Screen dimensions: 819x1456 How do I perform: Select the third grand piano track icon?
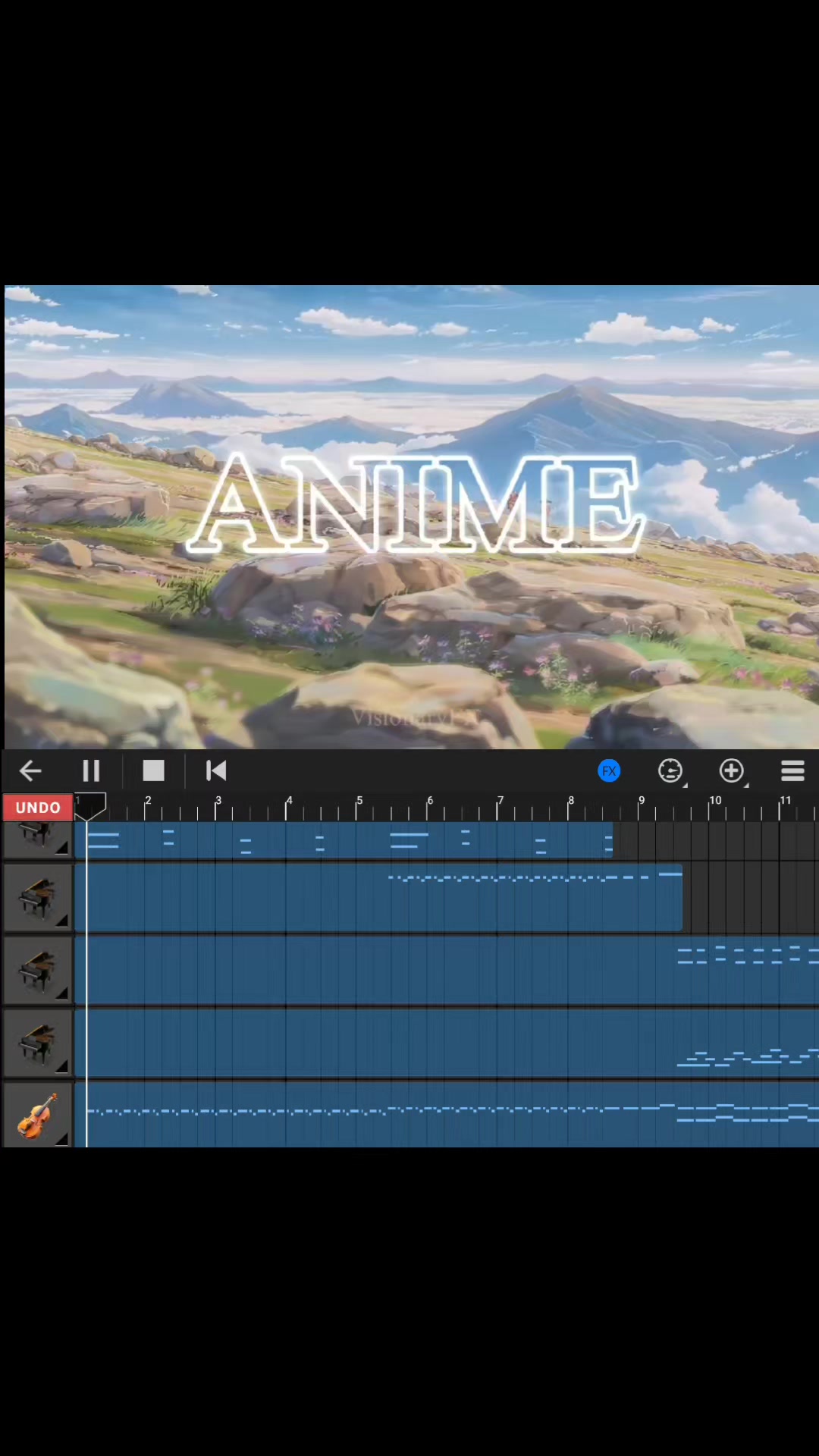(x=38, y=971)
